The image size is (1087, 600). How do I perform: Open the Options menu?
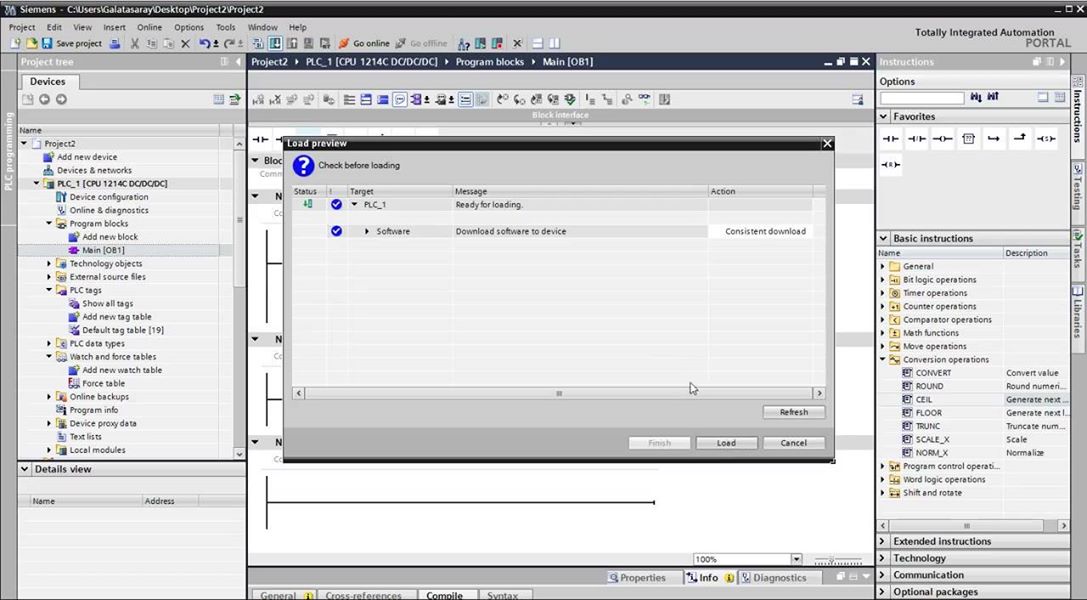[189, 27]
